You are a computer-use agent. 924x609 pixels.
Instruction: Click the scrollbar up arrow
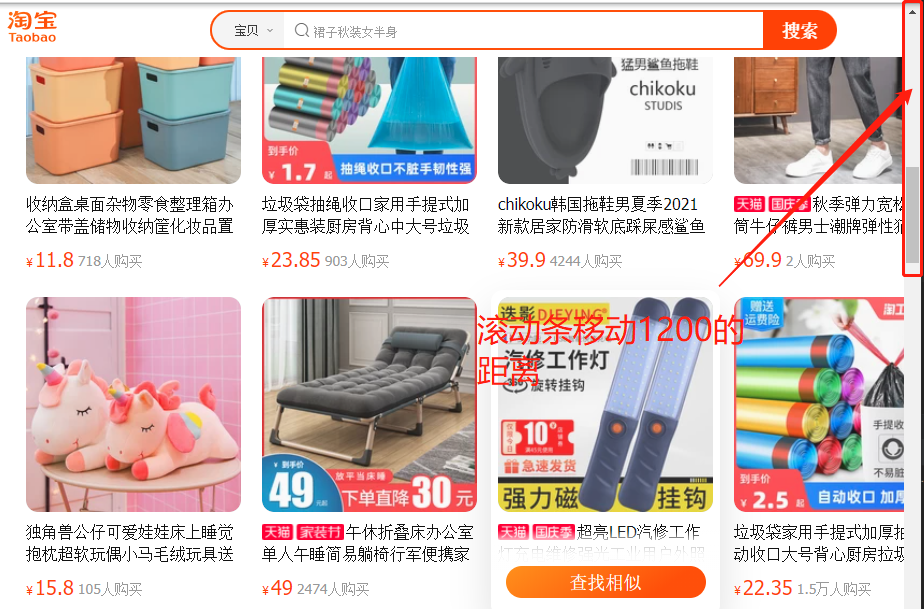(x=913, y=11)
